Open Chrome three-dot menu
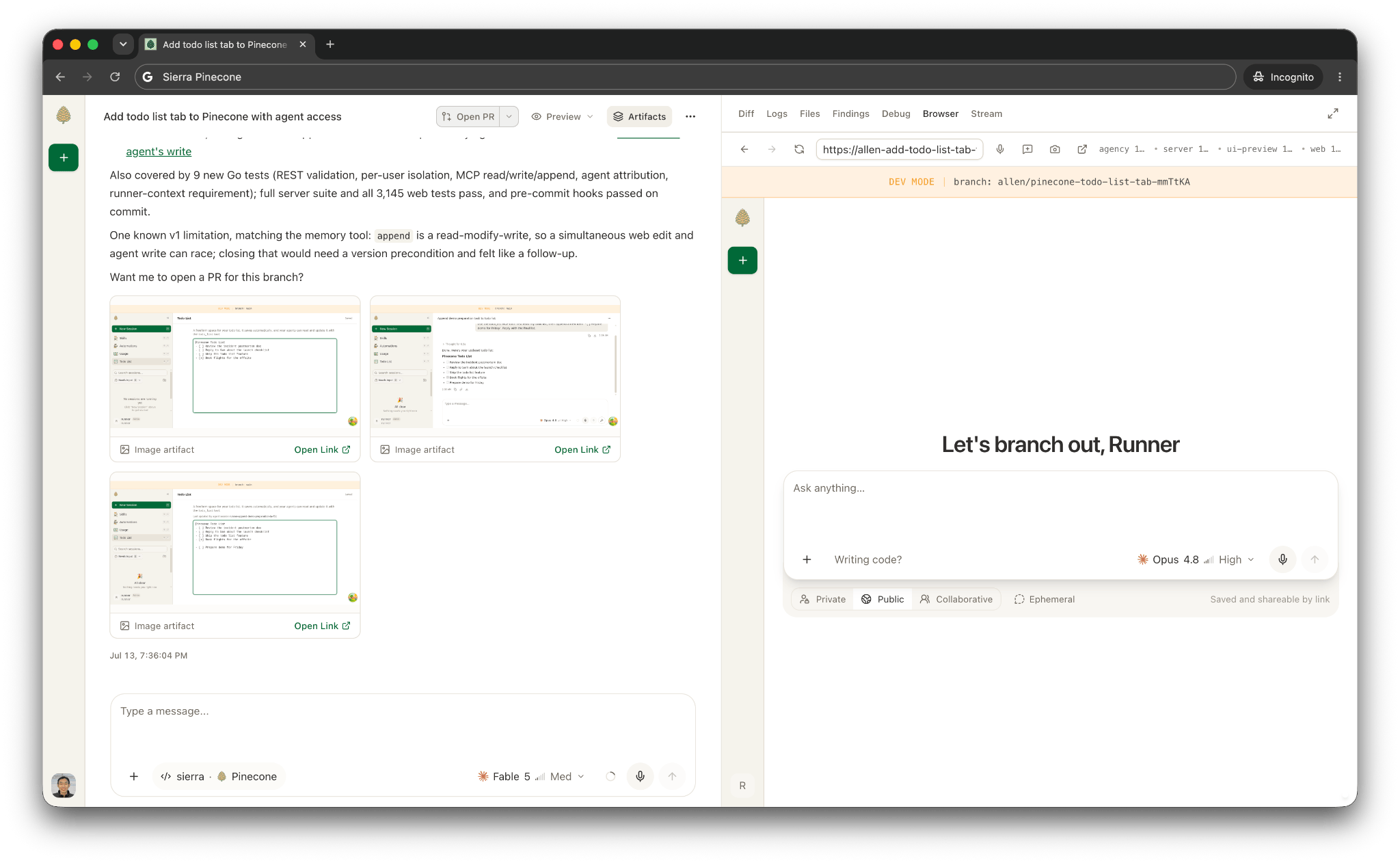 (1340, 77)
